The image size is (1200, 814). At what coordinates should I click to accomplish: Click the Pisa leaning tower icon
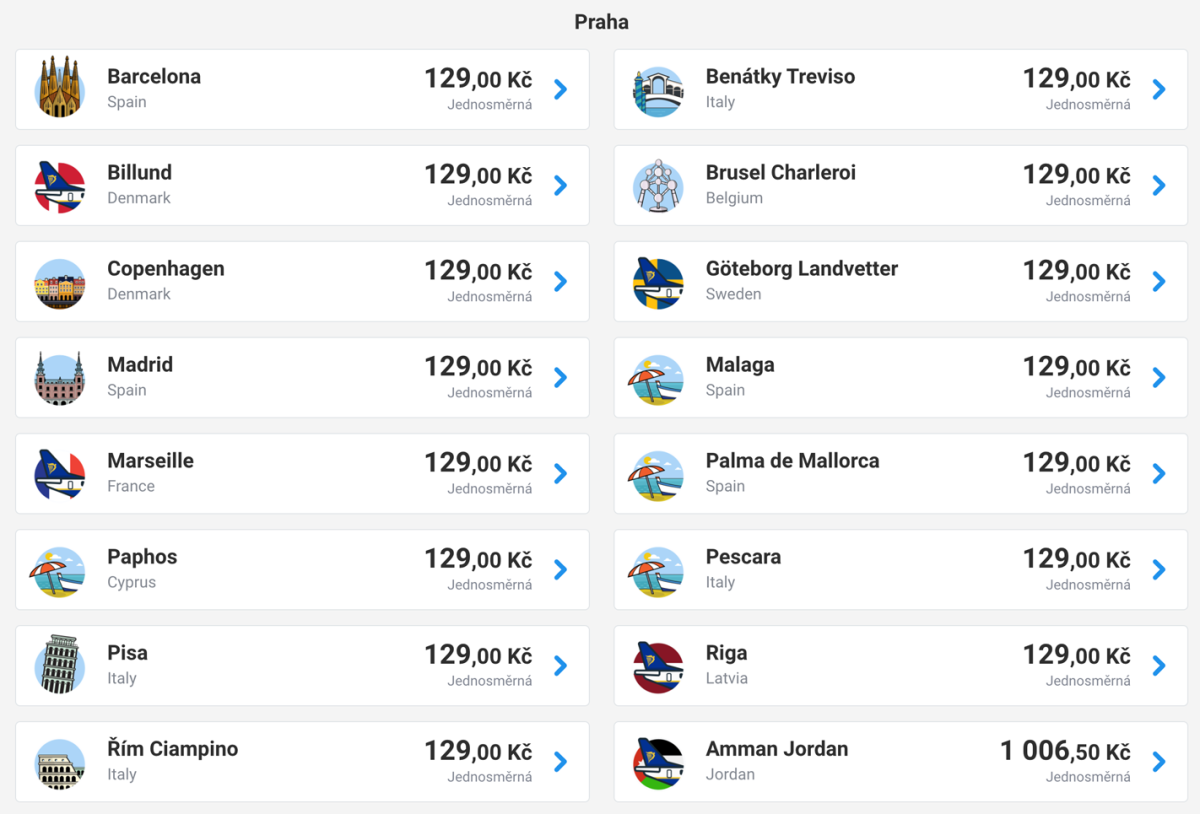60,666
